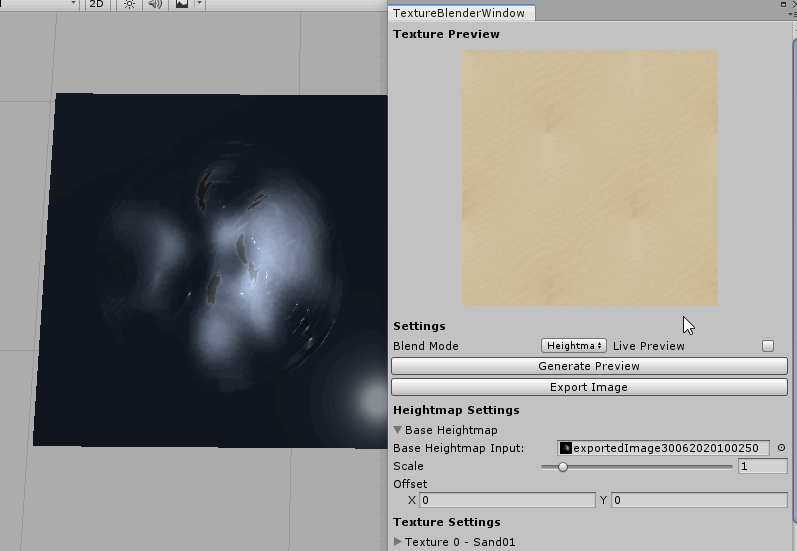This screenshot has width=797, height=551.
Task: Click the sand texture preview image
Action: 590,178
